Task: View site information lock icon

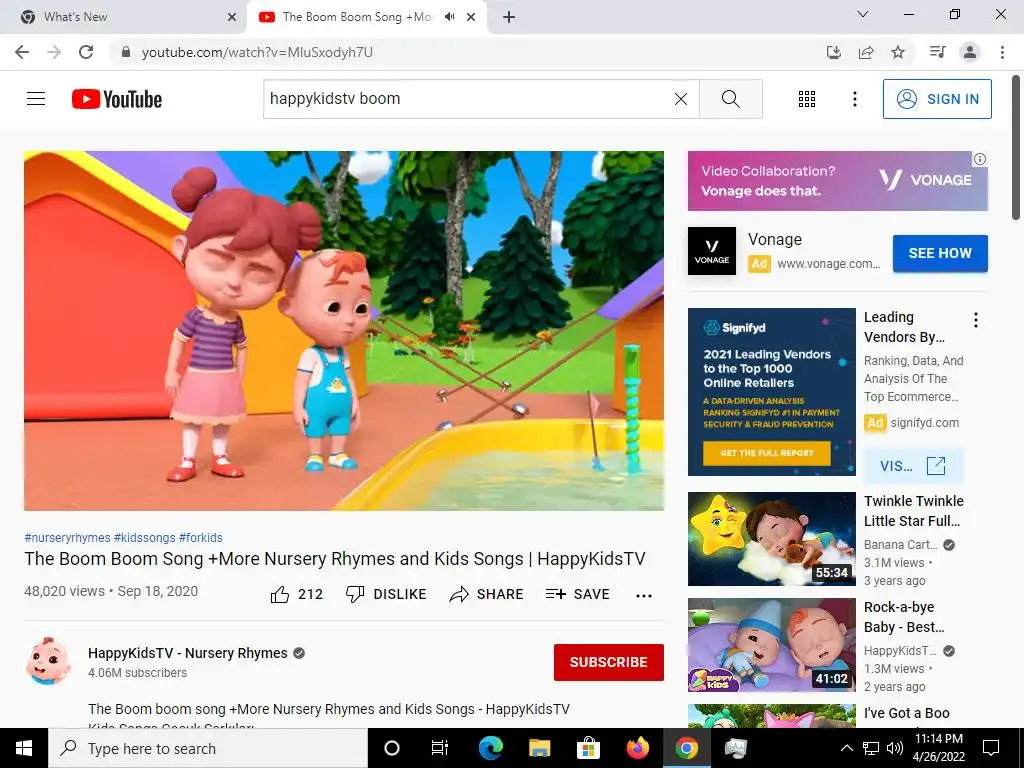Action: 126,52
